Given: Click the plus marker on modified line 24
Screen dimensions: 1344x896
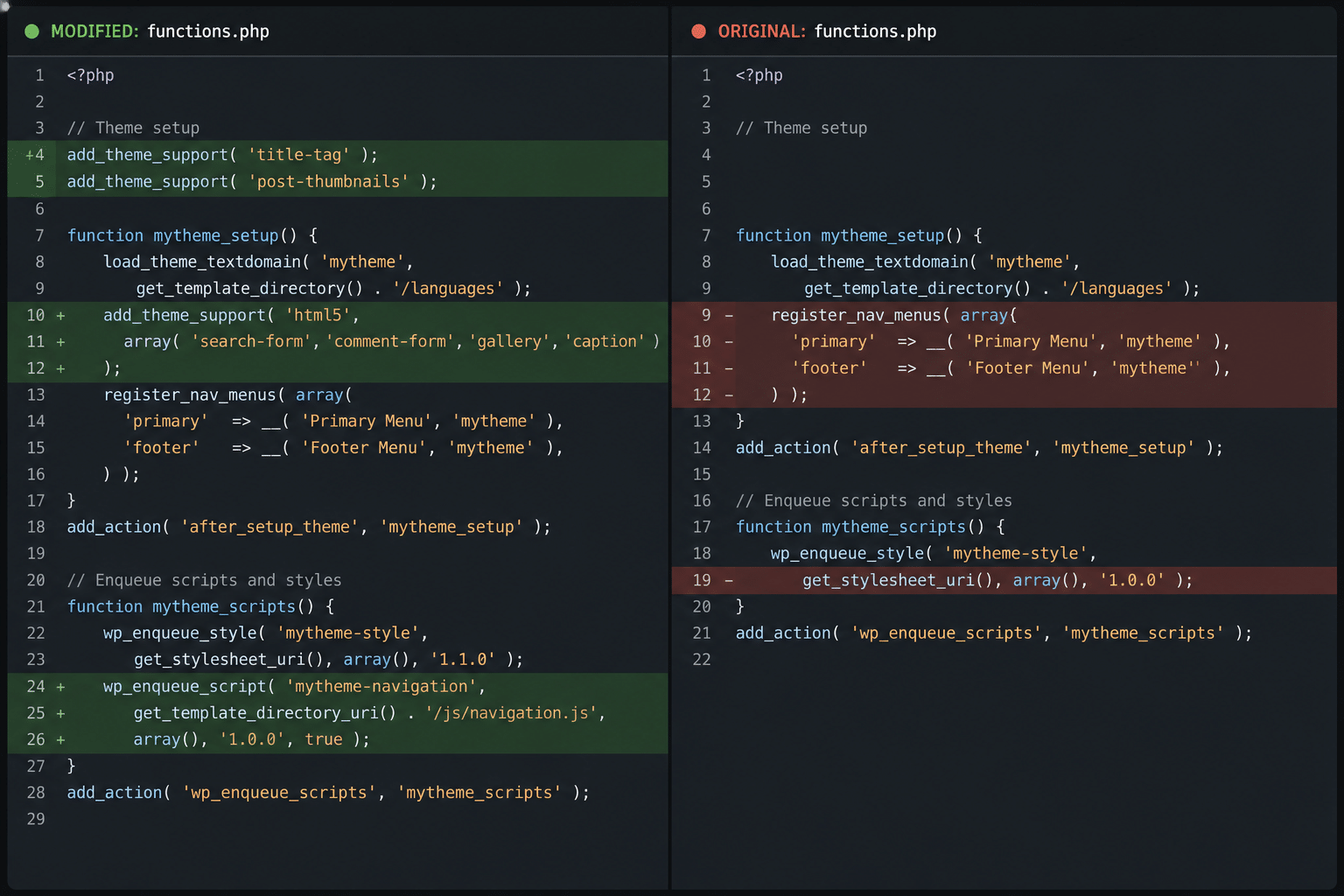Looking at the screenshot, I should [60, 687].
